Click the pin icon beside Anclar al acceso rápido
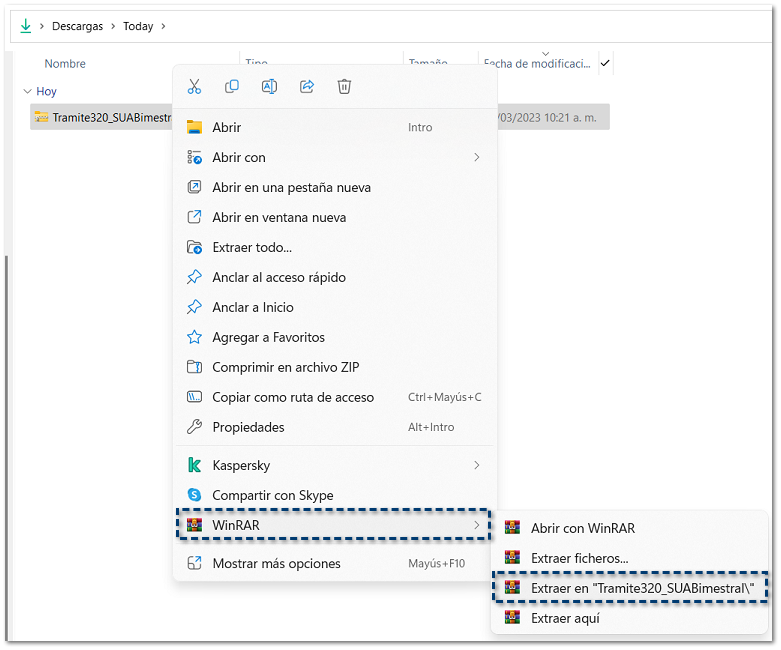 pyautogui.click(x=194, y=277)
